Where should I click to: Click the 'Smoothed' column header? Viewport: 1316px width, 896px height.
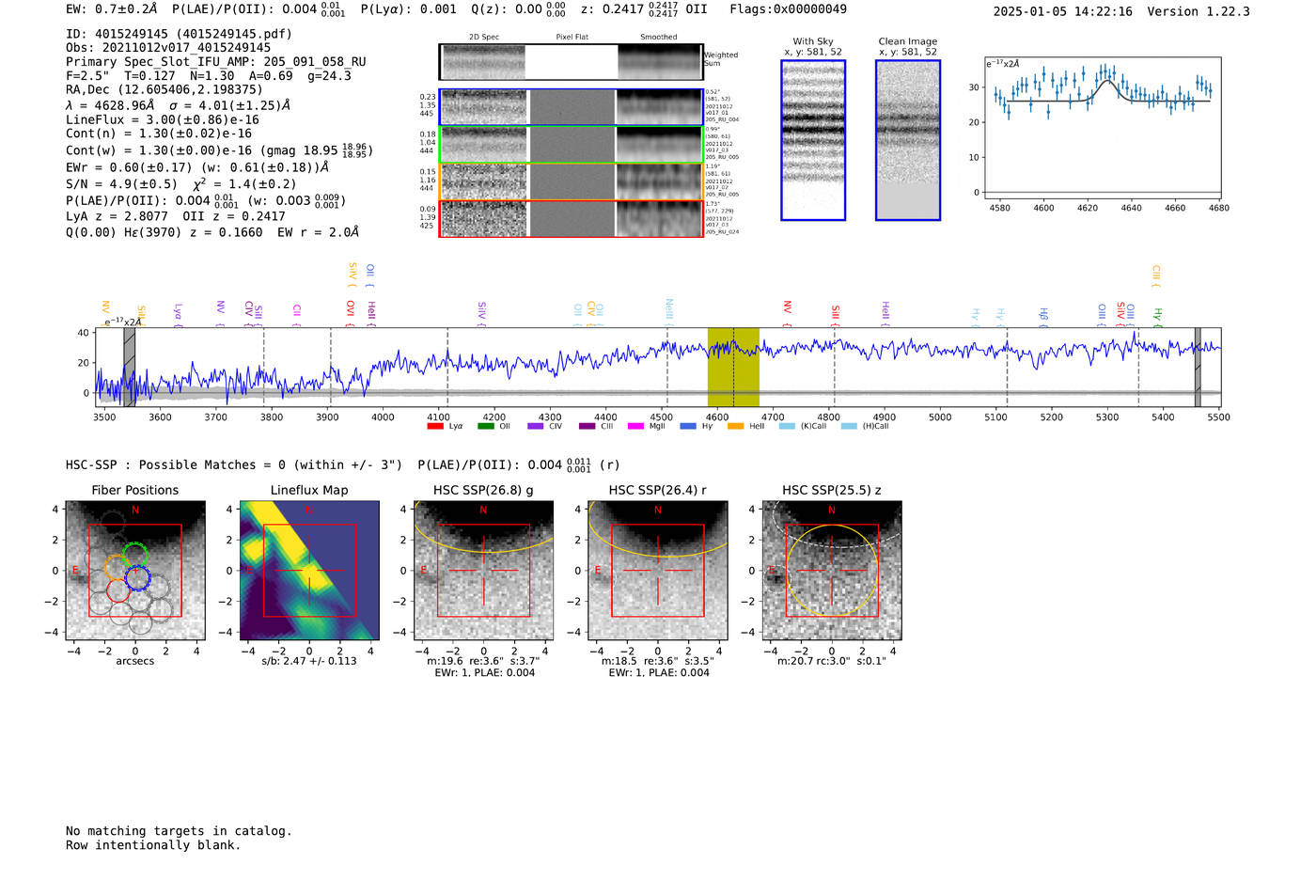[659, 38]
